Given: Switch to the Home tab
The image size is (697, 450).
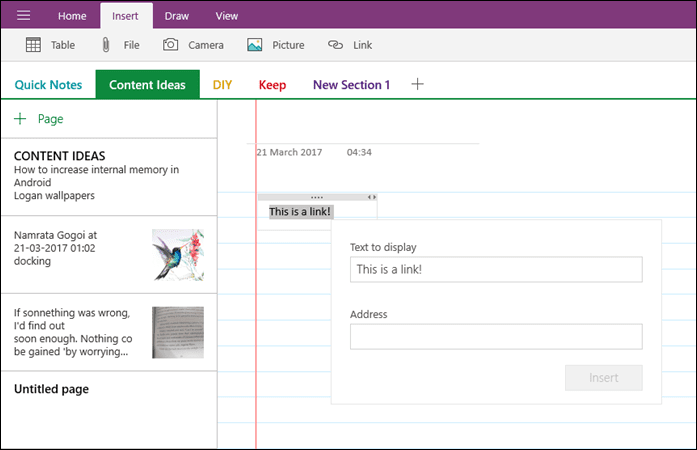Looking at the screenshot, I should 72,16.
